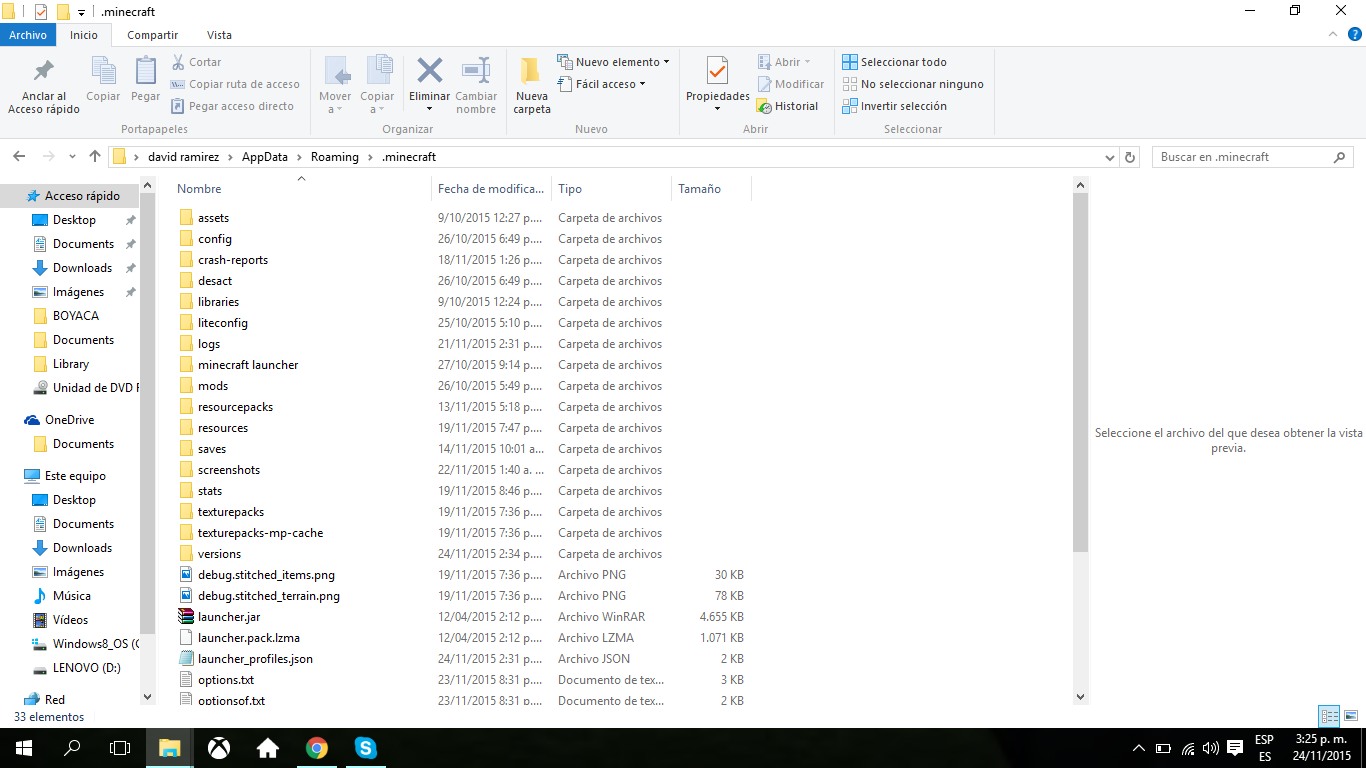Viewport: 1366px width, 768px height.
Task: Navigate back with the back arrow
Action: pyautogui.click(x=19, y=157)
